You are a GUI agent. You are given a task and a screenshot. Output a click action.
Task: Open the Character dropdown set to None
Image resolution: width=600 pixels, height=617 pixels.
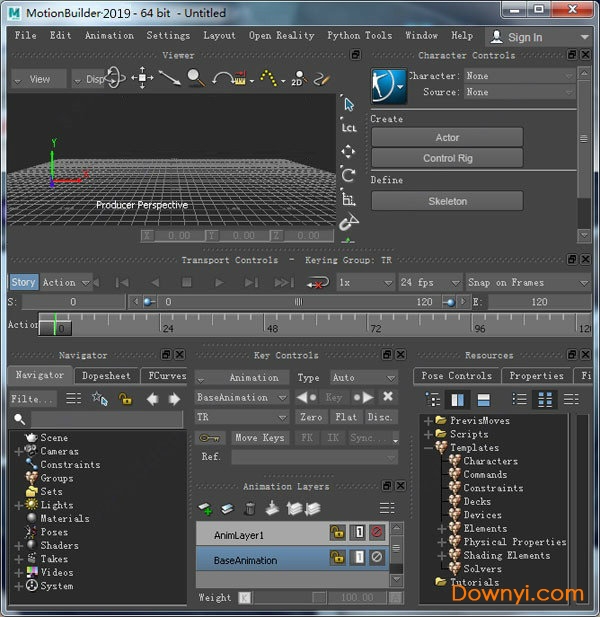[x=519, y=76]
